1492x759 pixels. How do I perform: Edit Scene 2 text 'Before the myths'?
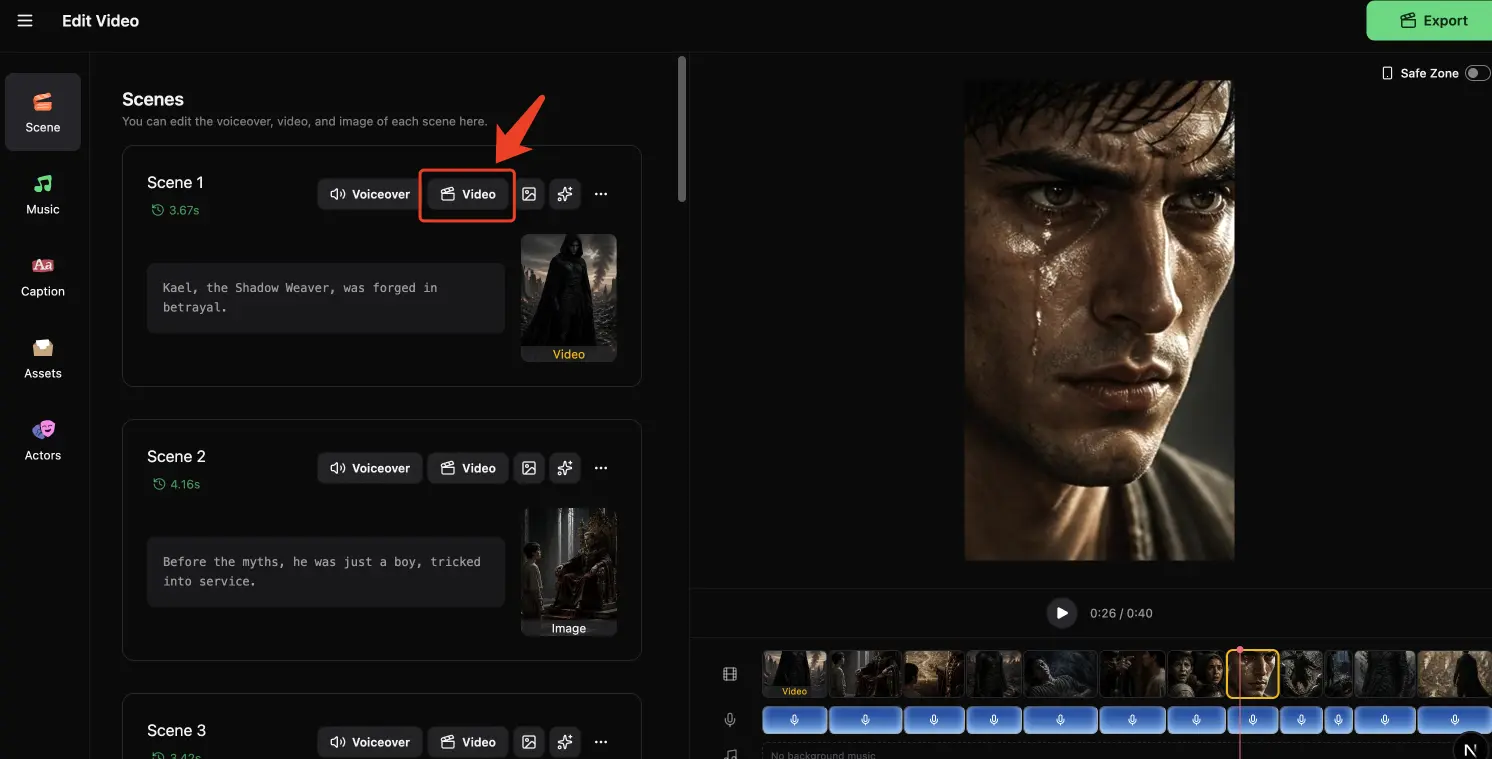tap(326, 572)
